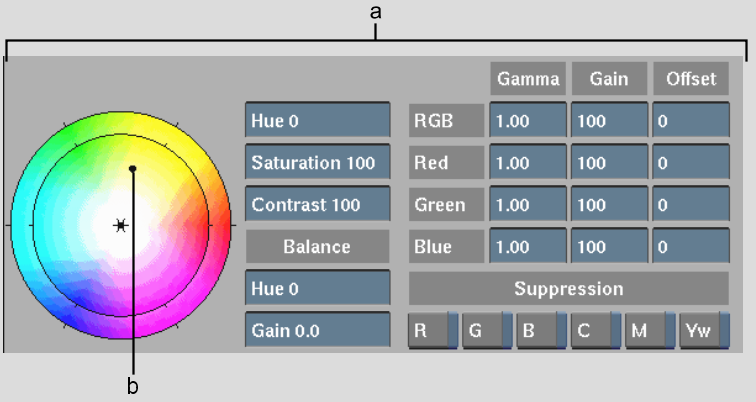Enable yellow suppression Yw button
This screenshot has width=756, height=402.
(703, 330)
